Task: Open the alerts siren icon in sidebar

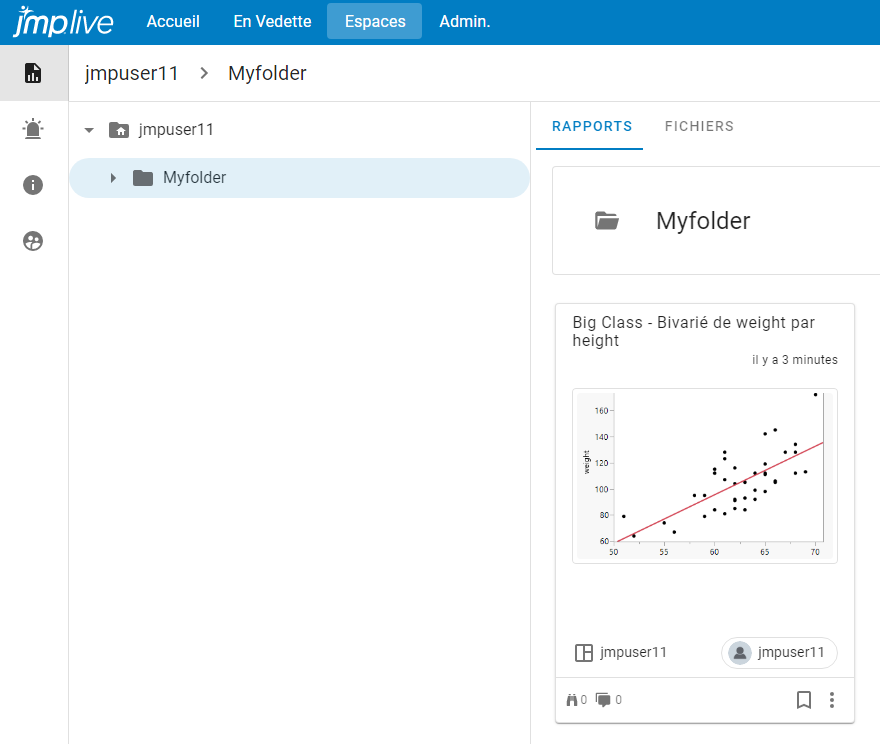Action: [x=33, y=129]
